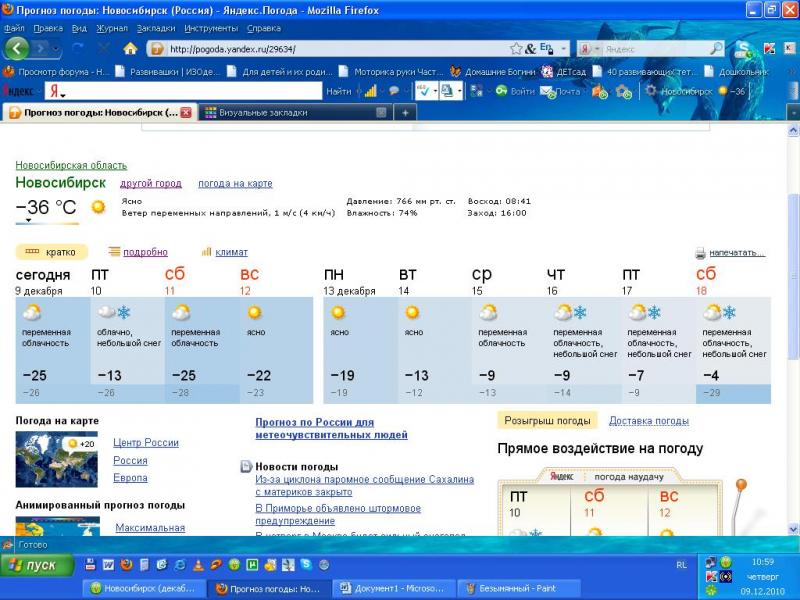Screen dimensions: 800x600
Task: Launch Internet Explorer from Quick Launch
Action: (x=180, y=565)
